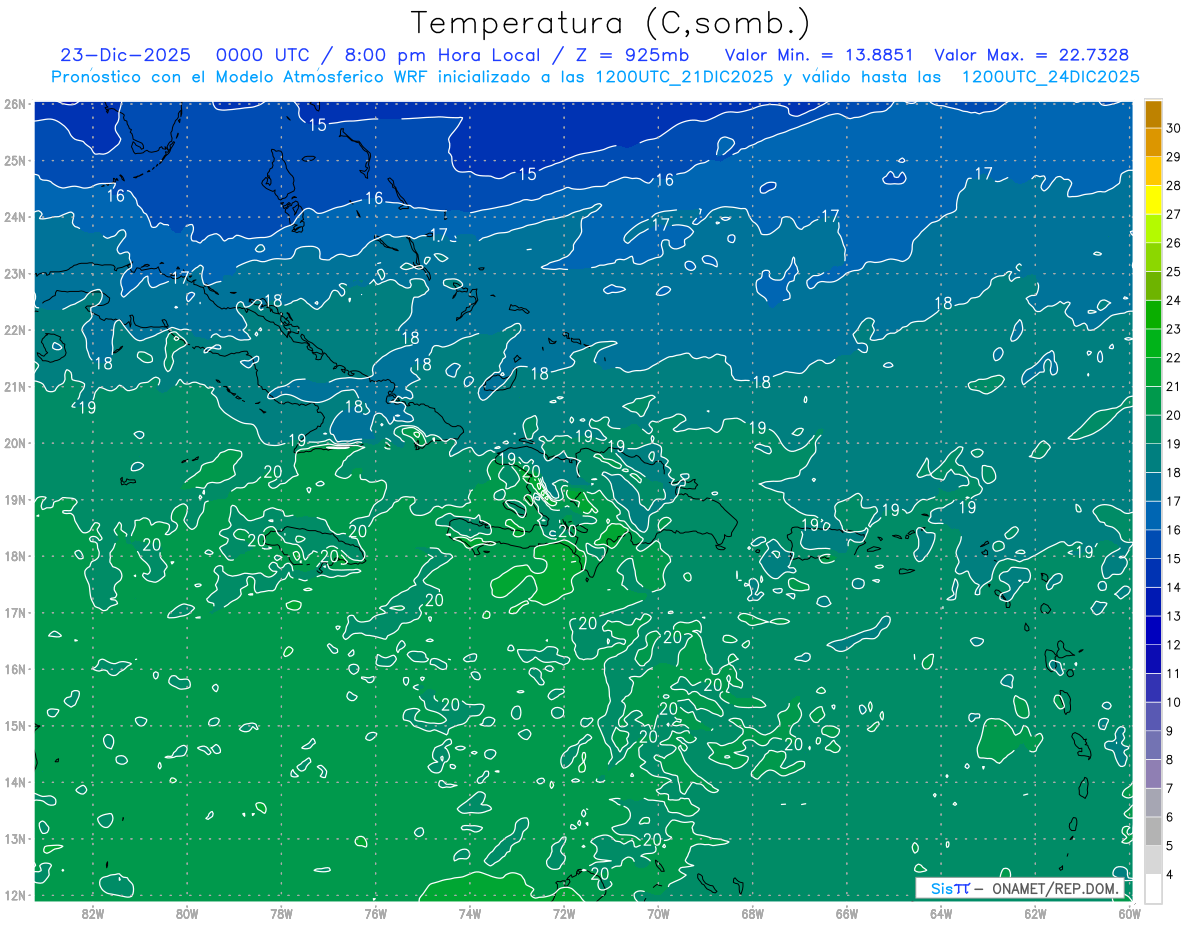The width and height of the screenshot is (1200, 927).
Task: Click the 14N latitude axis label
Action: click(x=14, y=782)
